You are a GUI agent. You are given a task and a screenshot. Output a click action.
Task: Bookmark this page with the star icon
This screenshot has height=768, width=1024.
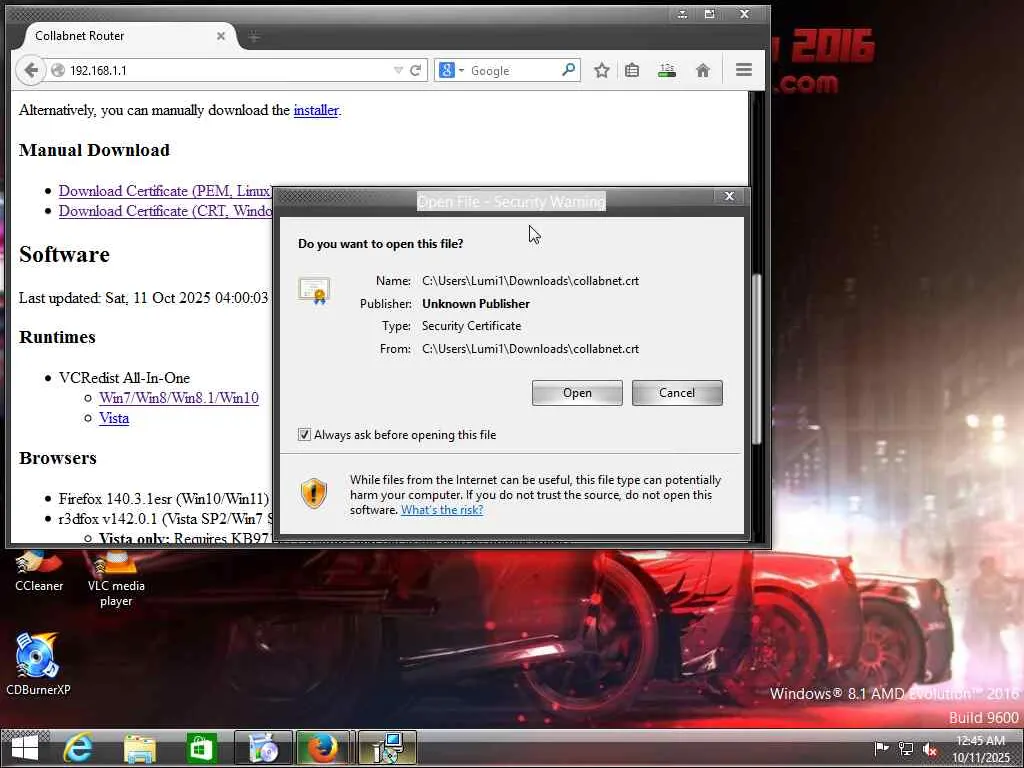coord(601,71)
